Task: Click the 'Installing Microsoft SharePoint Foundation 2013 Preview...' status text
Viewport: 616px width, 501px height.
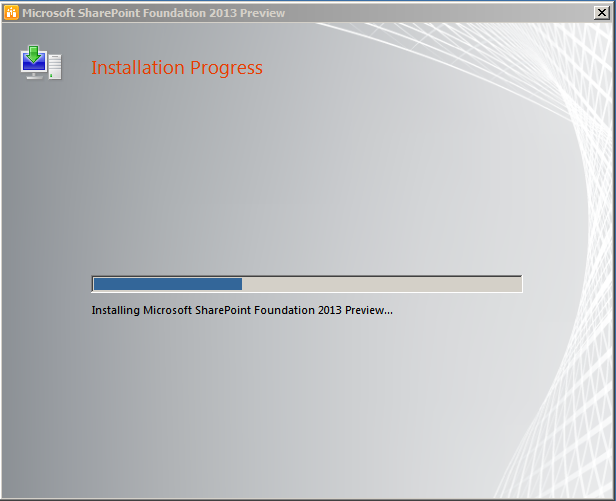Action: (242, 310)
